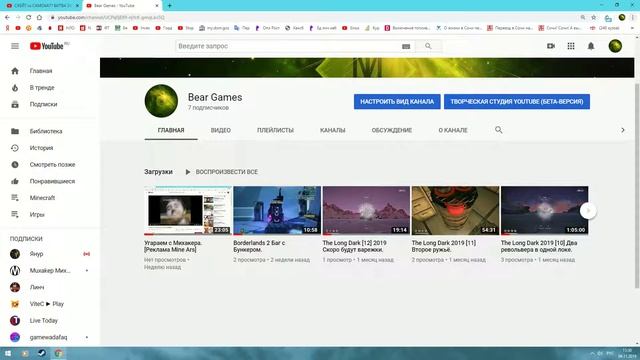The image size is (640, 360).
Task: Click ВОСПРОИЗВЕСТИ ВСЕ
Action: point(222,172)
